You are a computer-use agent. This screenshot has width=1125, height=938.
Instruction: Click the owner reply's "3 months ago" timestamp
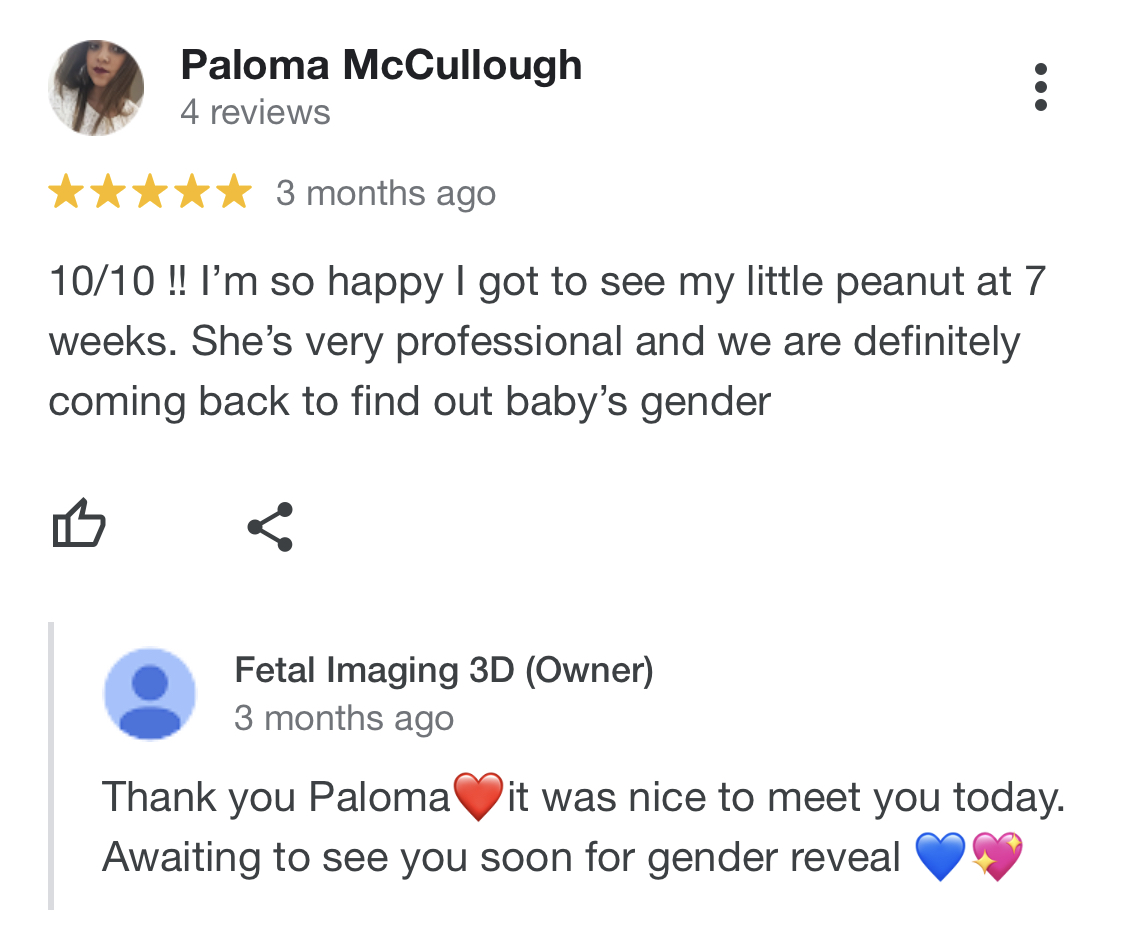click(x=344, y=718)
